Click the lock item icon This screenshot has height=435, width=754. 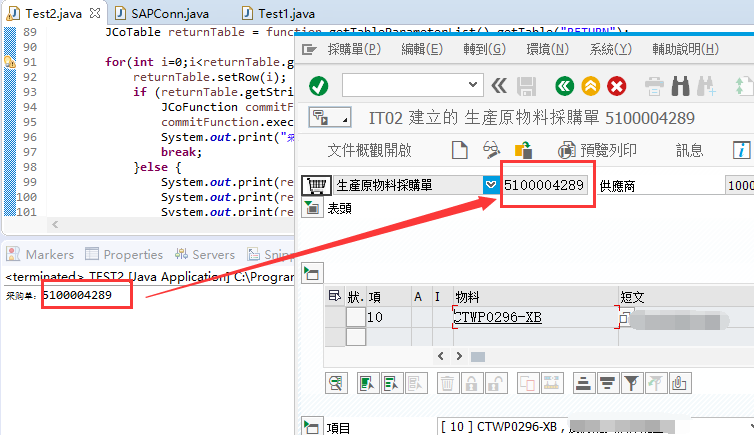[x=471, y=383]
